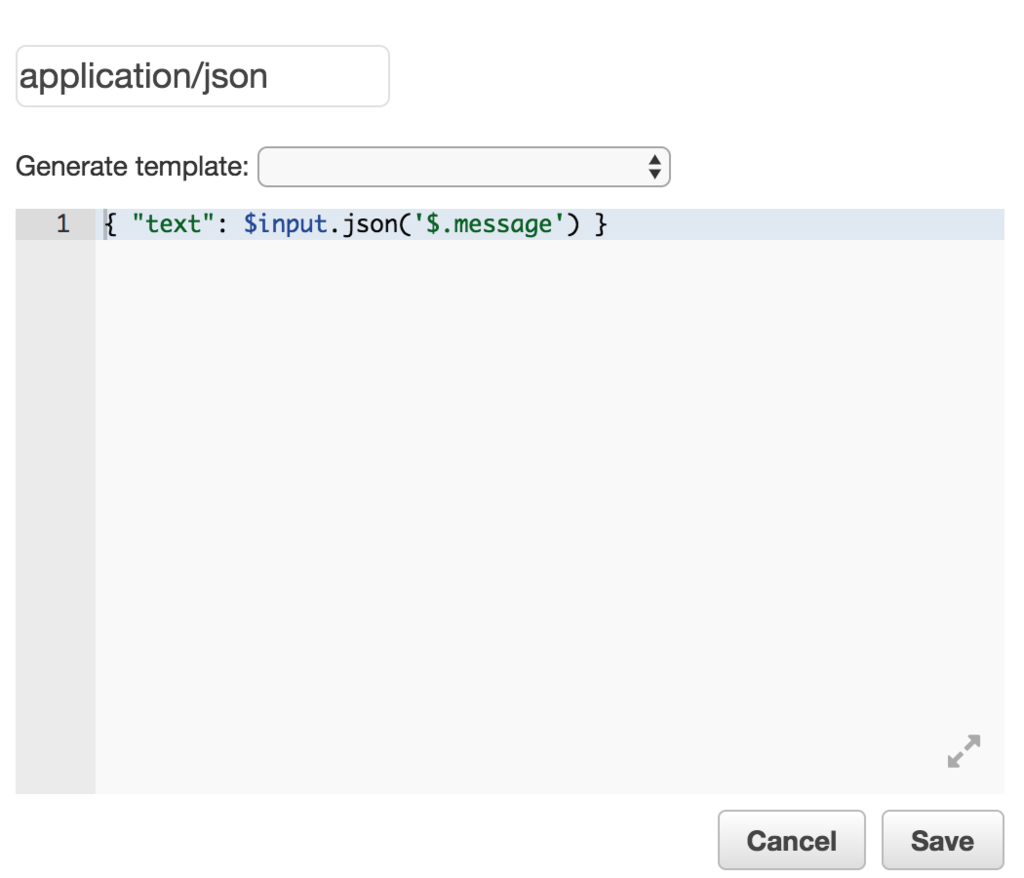Image resolution: width=1024 pixels, height=878 pixels.
Task: Click the opening curly brace on line 1
Action: click(109, 225)
